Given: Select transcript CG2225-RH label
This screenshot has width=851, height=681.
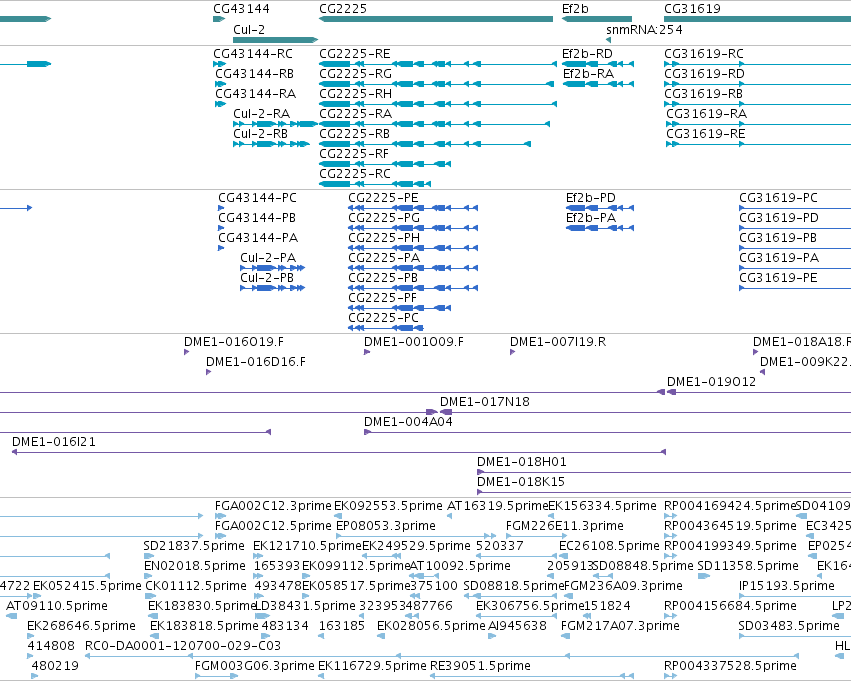Looking at the screenshot, I should coord(355,94).
